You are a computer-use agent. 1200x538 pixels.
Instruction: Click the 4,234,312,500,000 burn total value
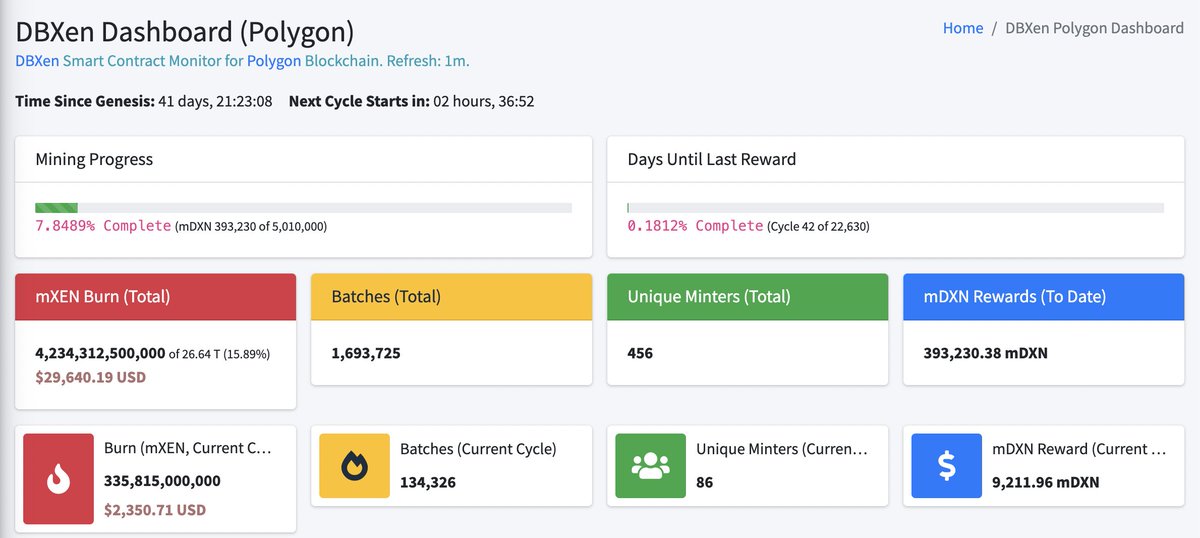(x=100, y=353)
